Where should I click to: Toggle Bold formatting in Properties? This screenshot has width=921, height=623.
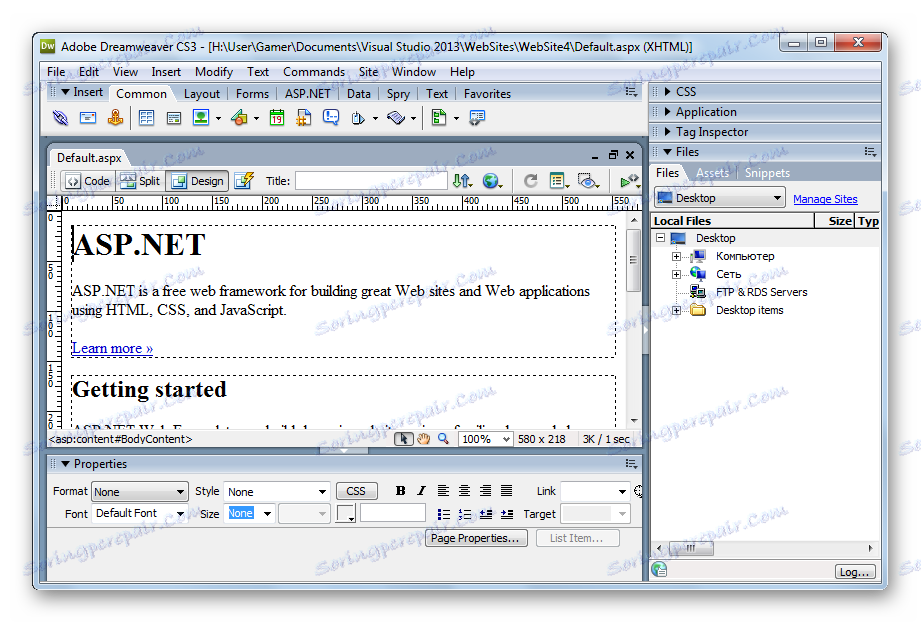tap(401, 491)
